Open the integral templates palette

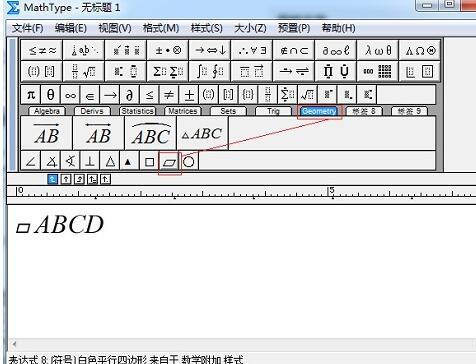coord(210,71)
